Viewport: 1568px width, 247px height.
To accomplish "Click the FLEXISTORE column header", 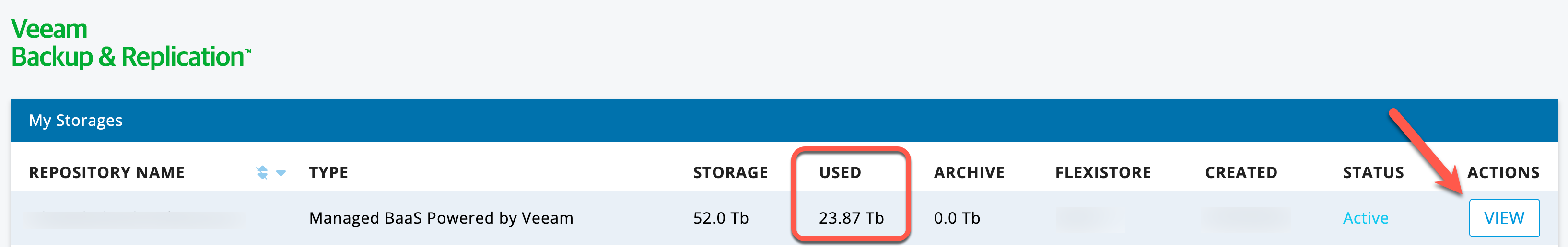I will point(1103,173).
